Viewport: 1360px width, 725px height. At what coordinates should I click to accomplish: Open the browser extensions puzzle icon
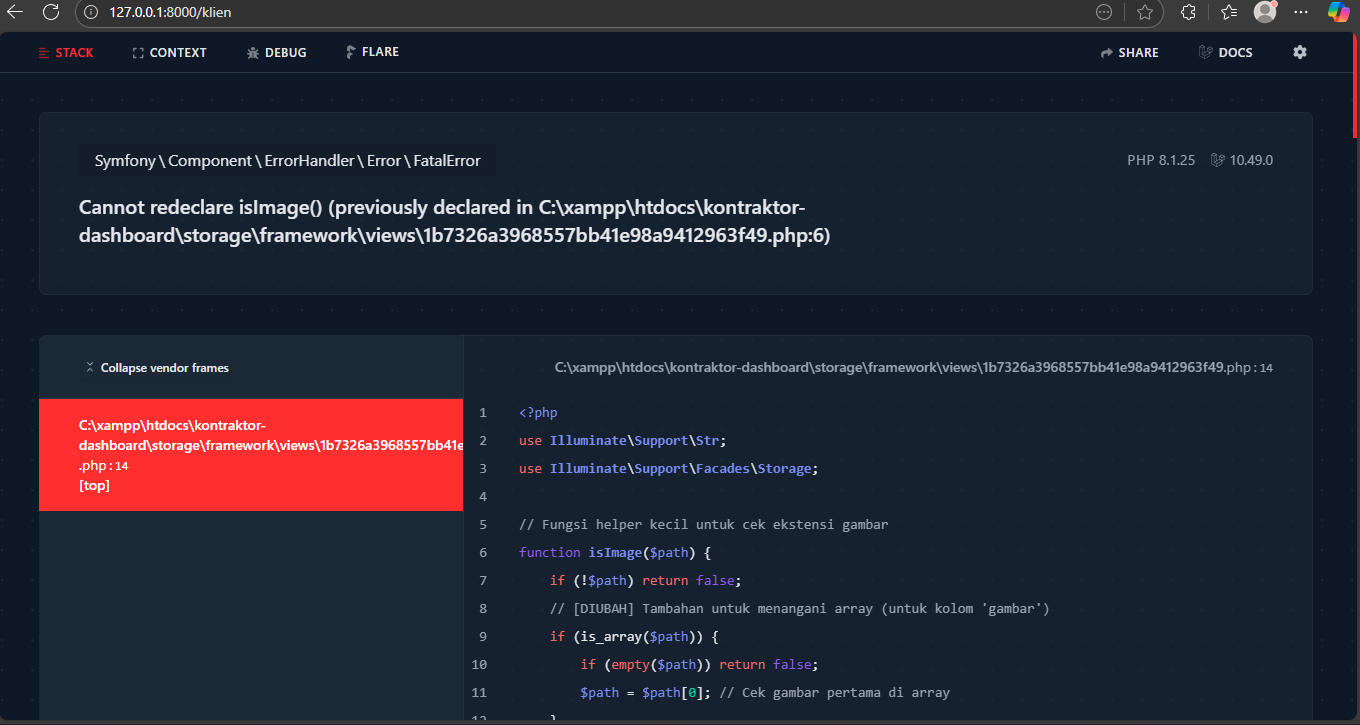pyautogui.click(x=1188, y=13)
